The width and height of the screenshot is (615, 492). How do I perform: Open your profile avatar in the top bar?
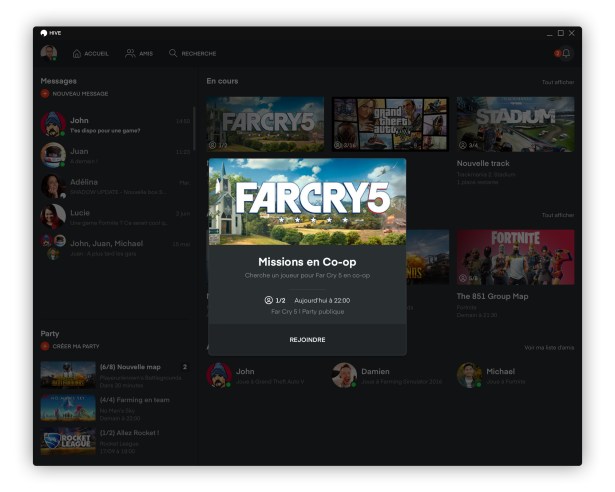coord(49,53)
